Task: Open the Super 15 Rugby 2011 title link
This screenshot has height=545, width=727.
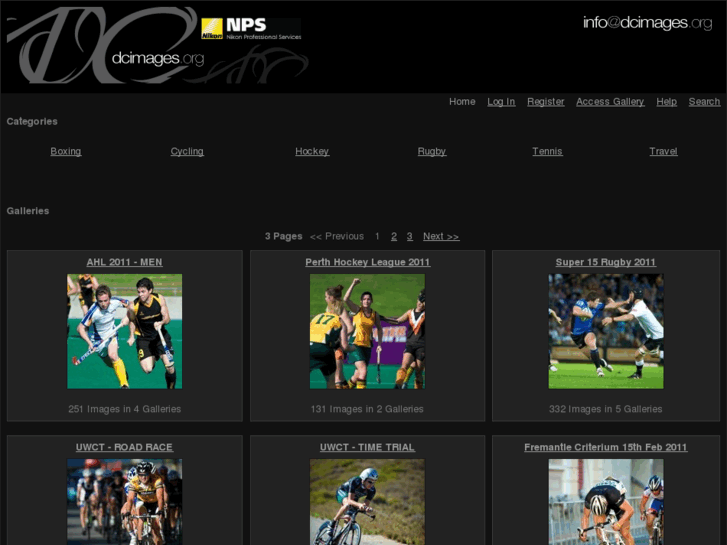Action: 606,262
